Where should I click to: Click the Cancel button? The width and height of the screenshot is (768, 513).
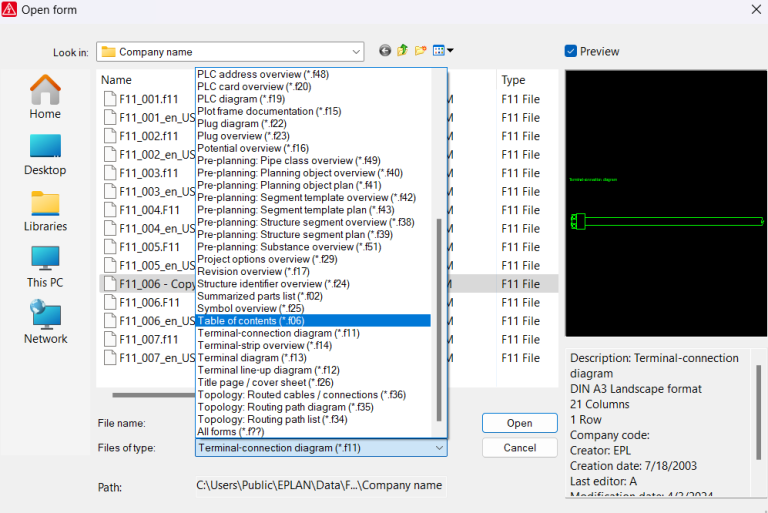coord(520,447)
